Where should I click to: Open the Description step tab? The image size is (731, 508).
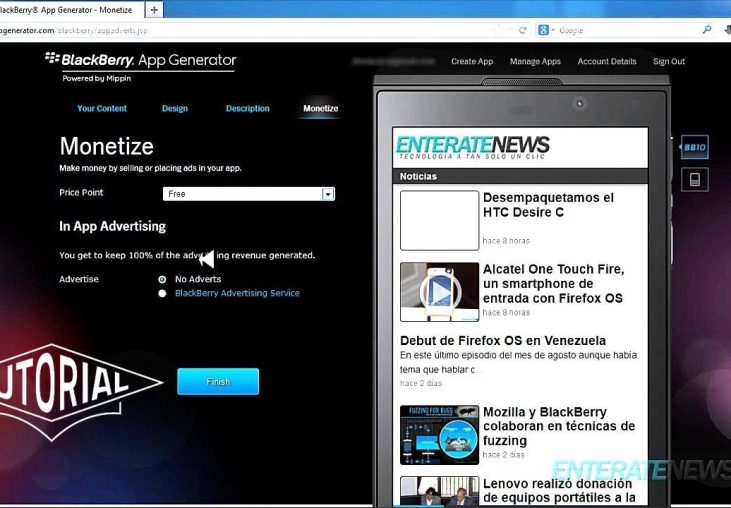tap(247, 108)
